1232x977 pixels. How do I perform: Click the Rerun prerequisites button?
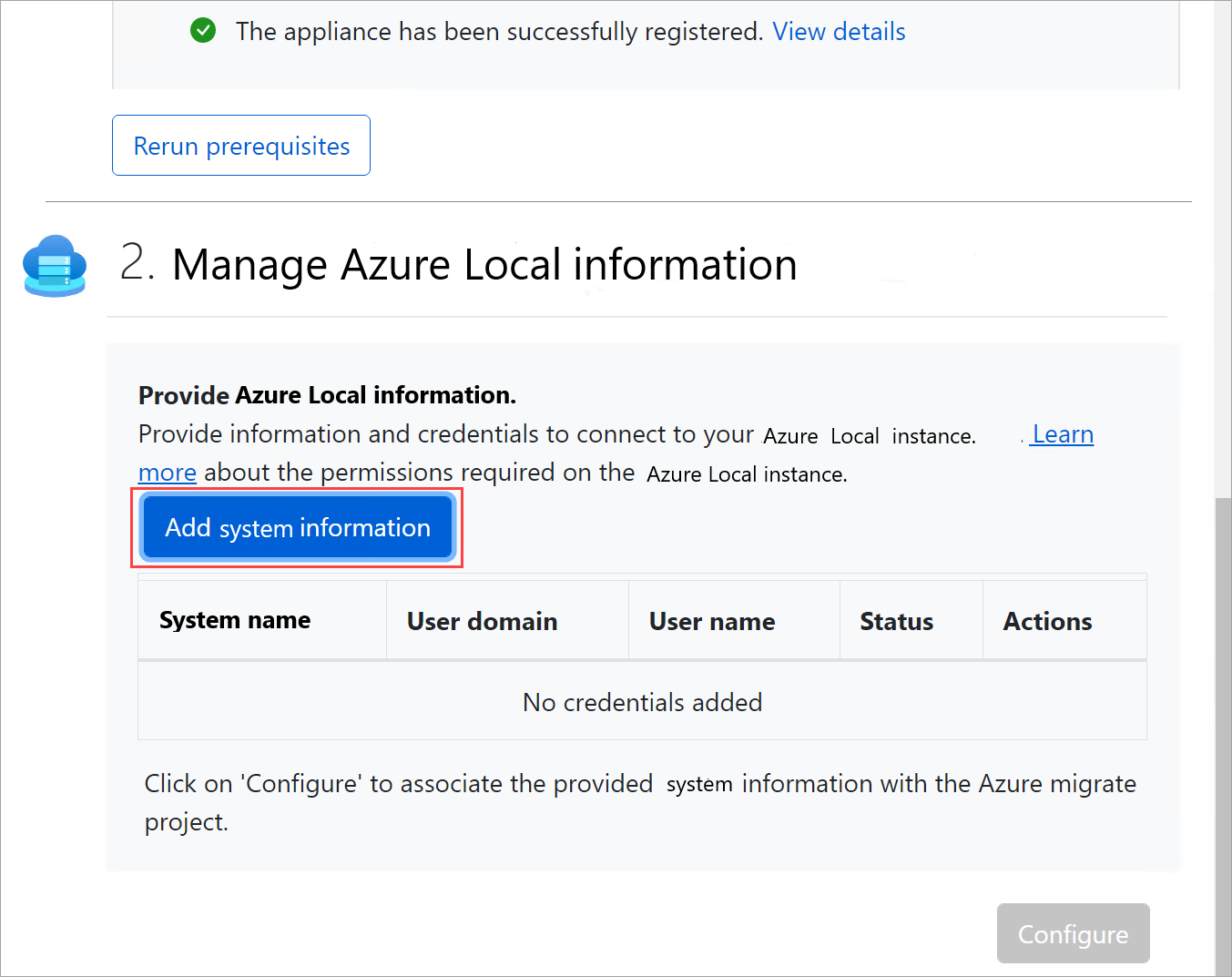pos(240,145)
